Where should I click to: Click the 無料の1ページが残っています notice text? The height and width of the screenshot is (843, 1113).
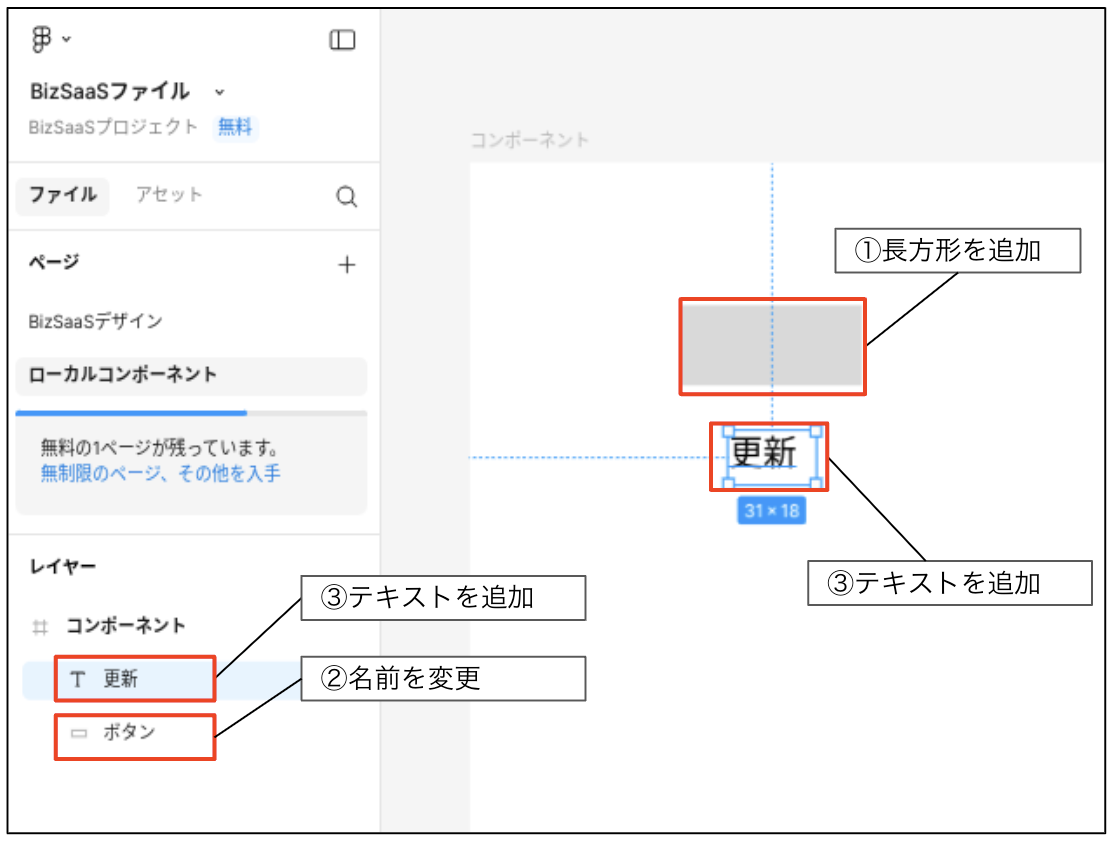pyautogui.click(x=159, y=448)
